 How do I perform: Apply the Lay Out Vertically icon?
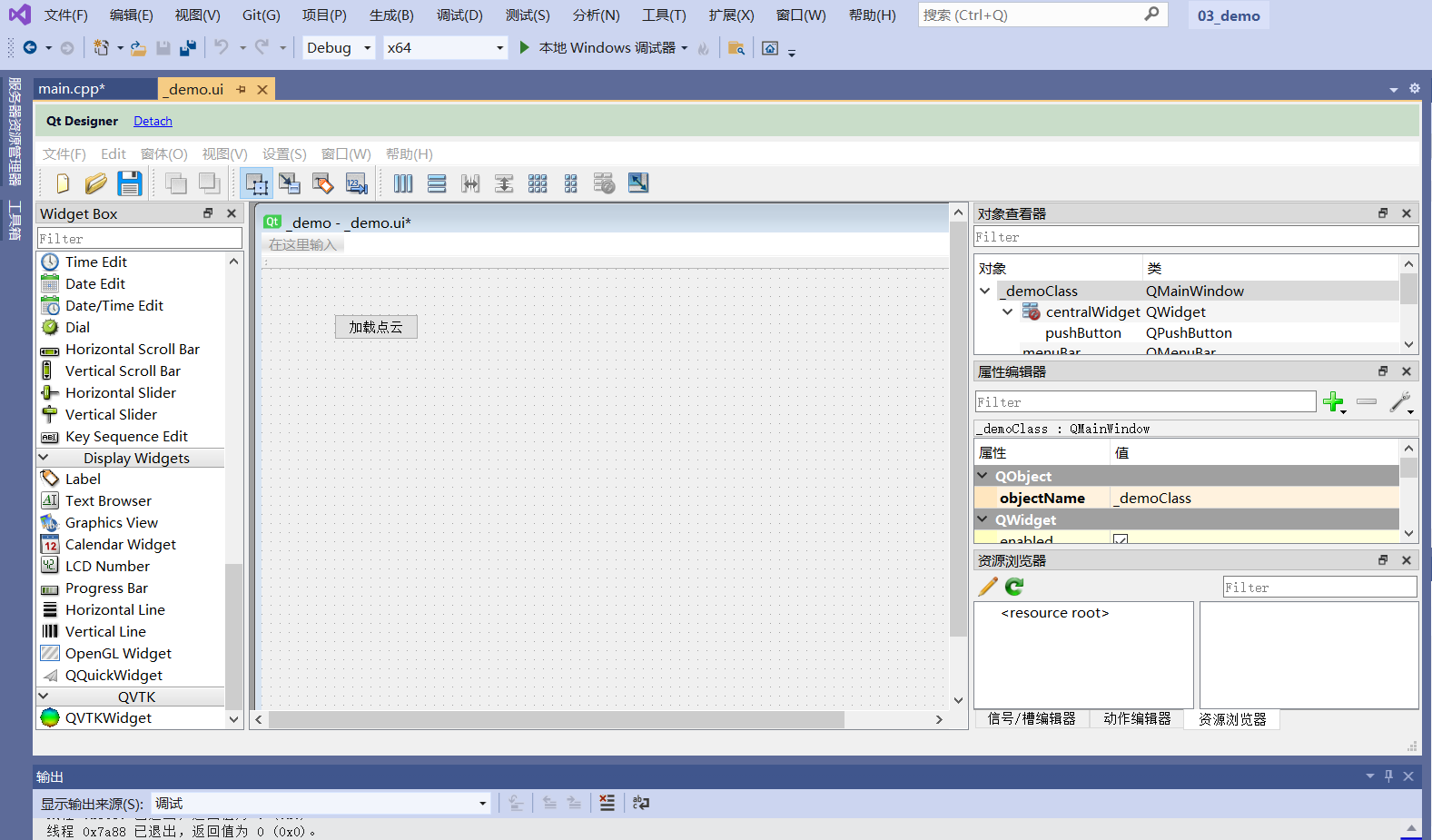[x=437, y=183]
